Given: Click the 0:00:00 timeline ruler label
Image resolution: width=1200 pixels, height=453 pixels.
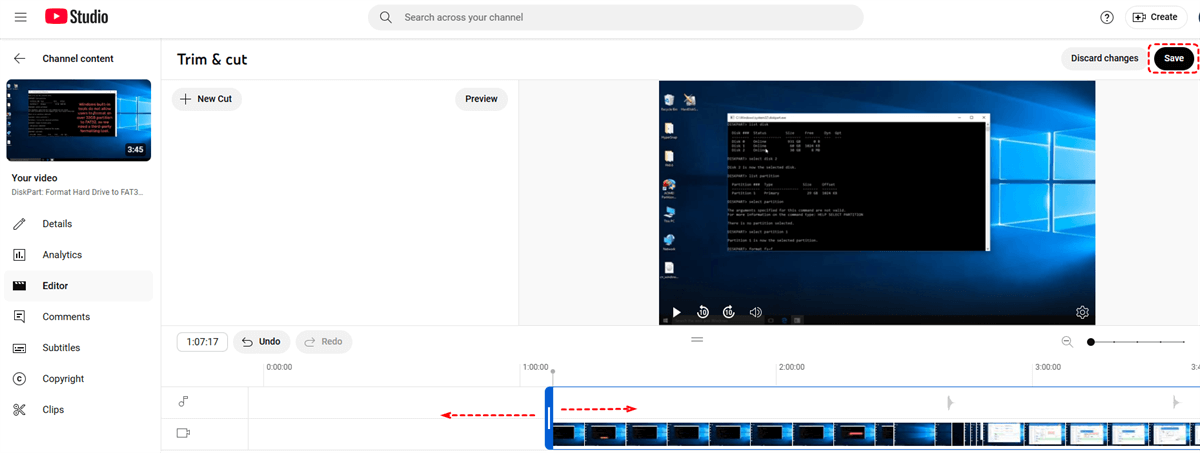Looking at the screenshot, I should 280,367.
